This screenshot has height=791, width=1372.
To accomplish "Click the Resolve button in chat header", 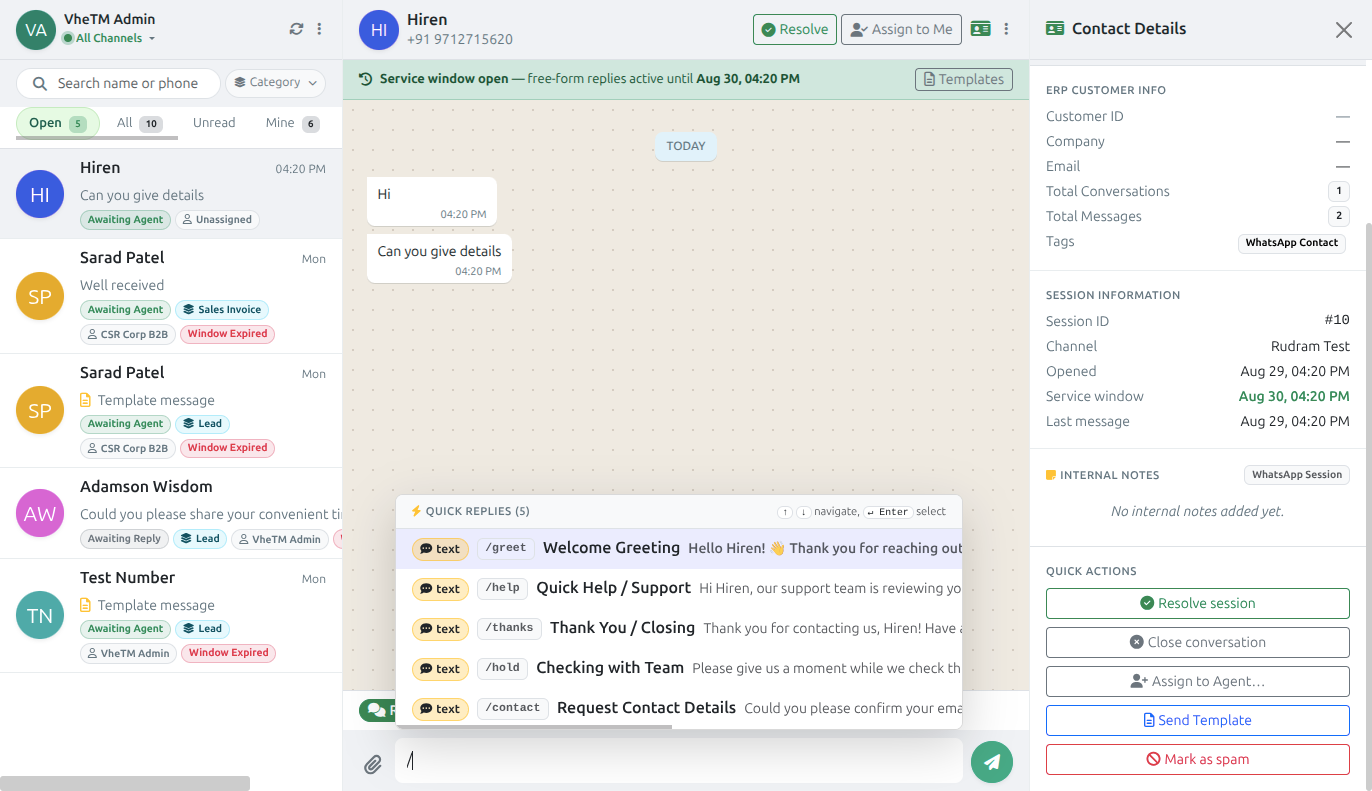I will [x=795, y=30].
